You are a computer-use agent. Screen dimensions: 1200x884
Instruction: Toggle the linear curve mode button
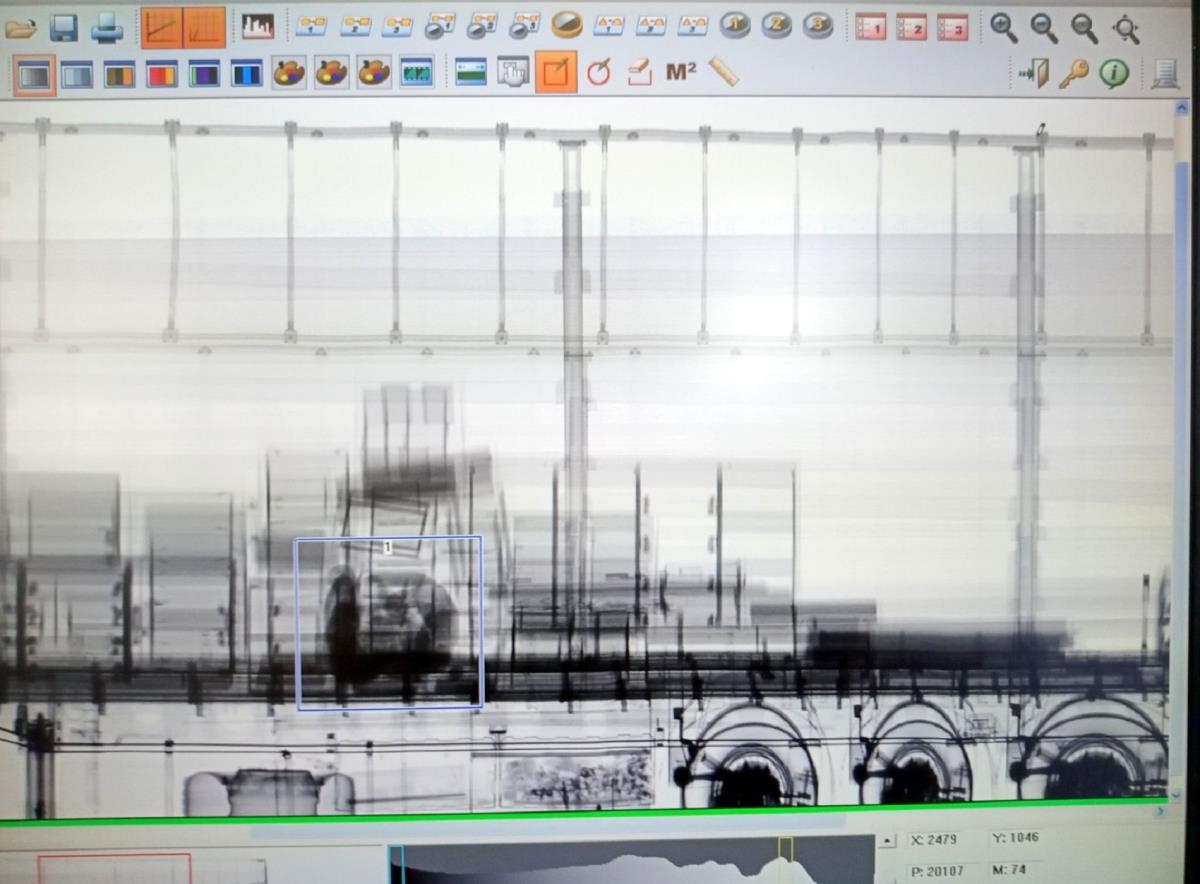pyautogui.click(x=161, y=28)
